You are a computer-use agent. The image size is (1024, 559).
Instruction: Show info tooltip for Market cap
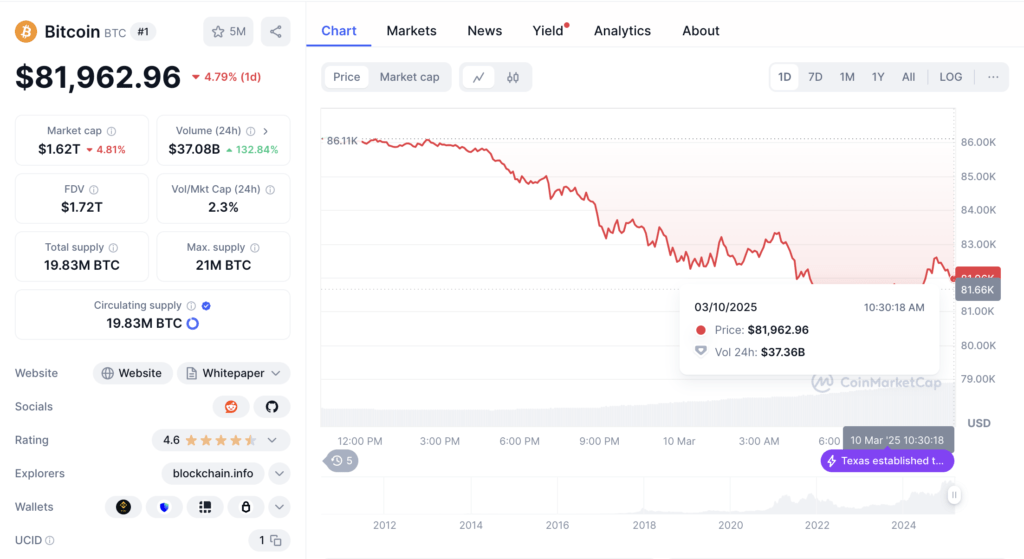click(x=112, y=131)
